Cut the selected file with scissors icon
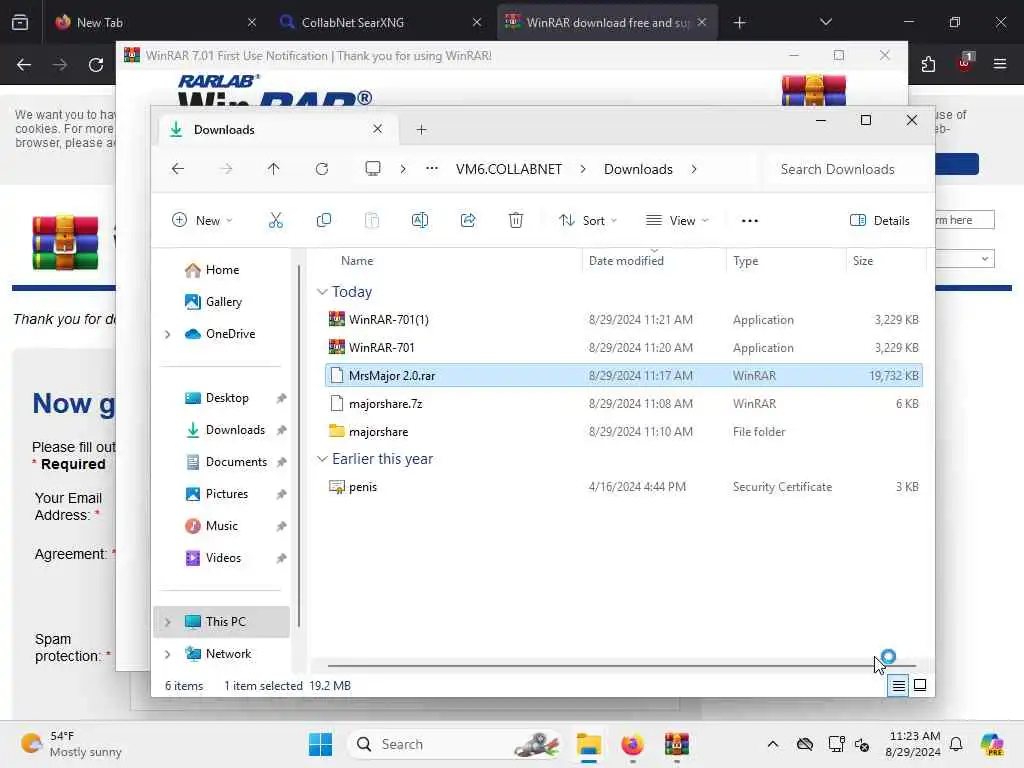The image size is (1024, 768). [276, 221]
